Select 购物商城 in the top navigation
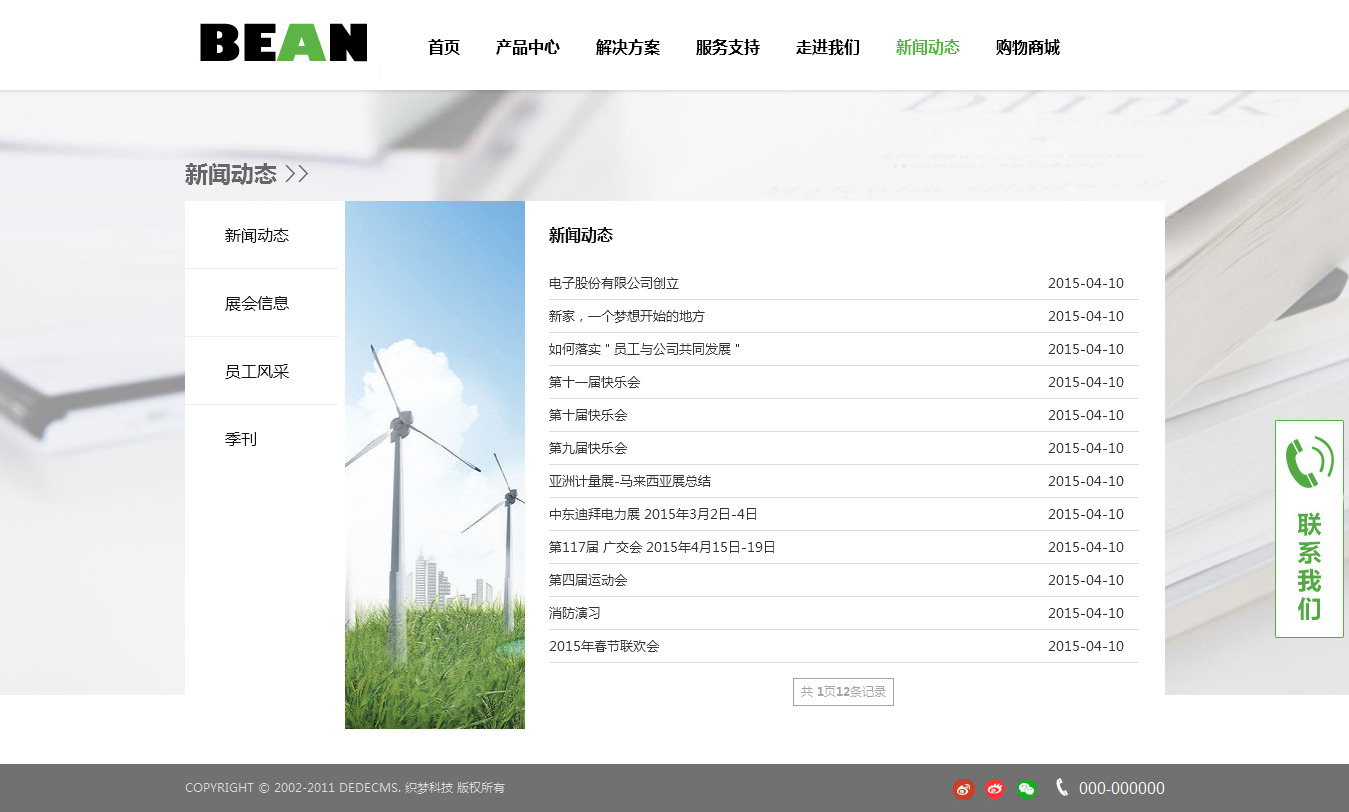 tap(1027, 47)
